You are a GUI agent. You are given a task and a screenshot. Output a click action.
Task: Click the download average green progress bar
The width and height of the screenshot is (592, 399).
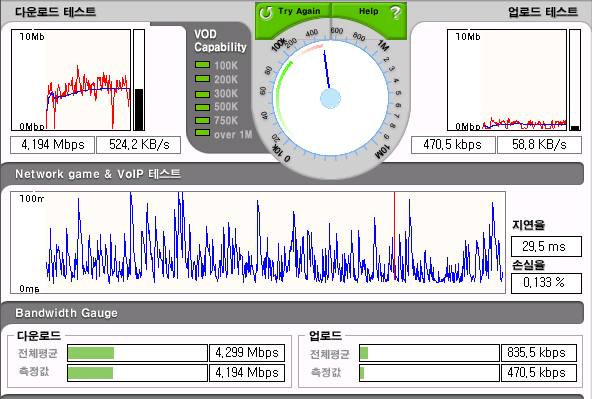91,353
